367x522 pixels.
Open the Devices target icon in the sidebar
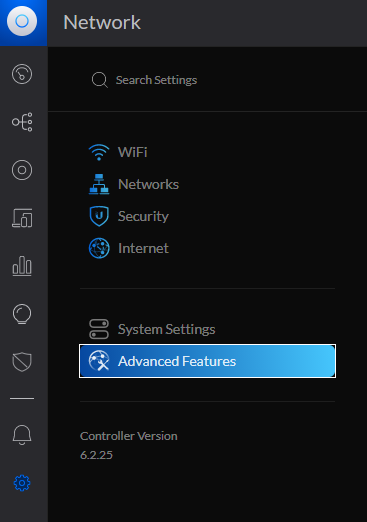(x=22, y=170)
